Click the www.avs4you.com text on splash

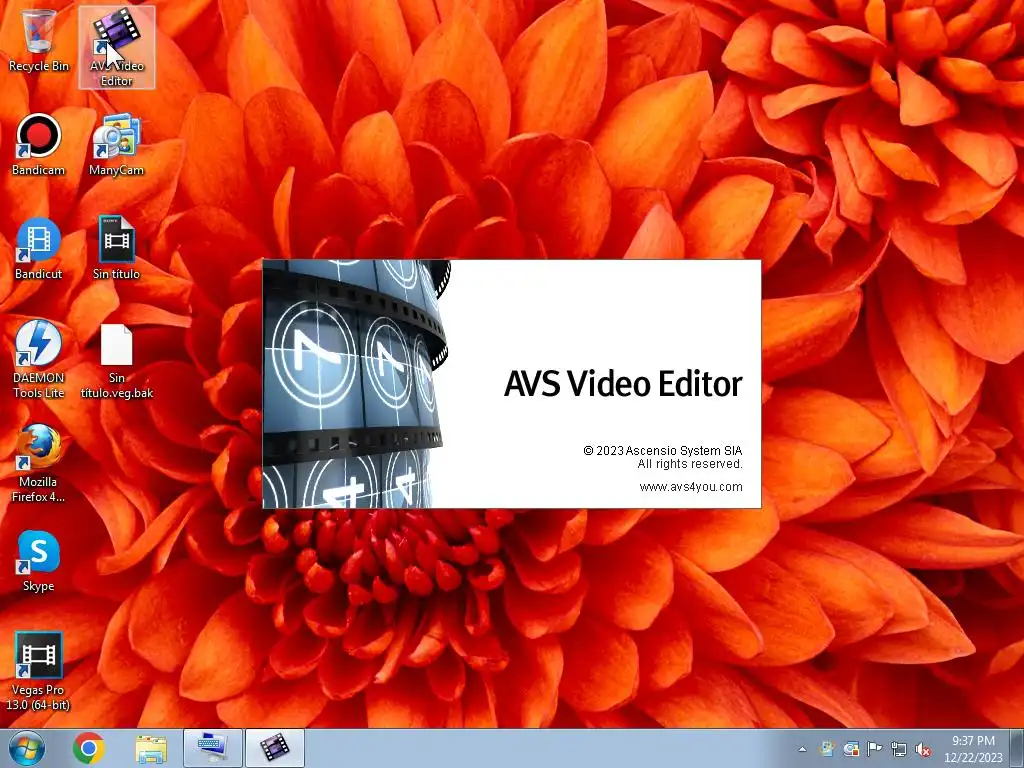click(x=691, y=487)
